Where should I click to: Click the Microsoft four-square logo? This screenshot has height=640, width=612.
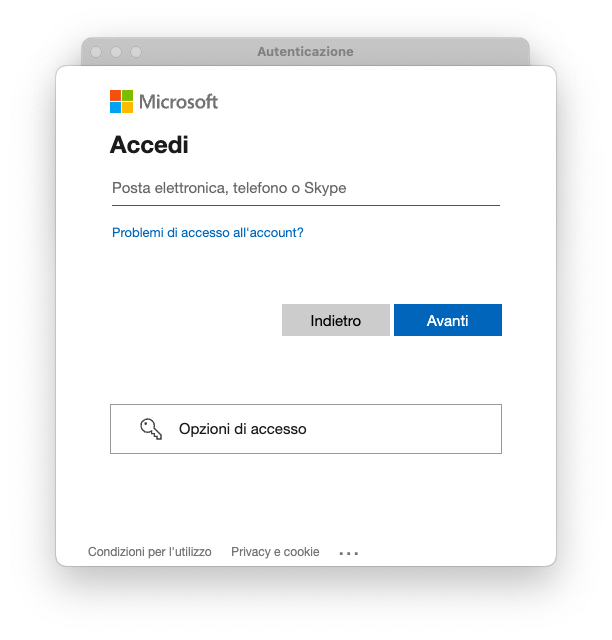pos(122,101)
